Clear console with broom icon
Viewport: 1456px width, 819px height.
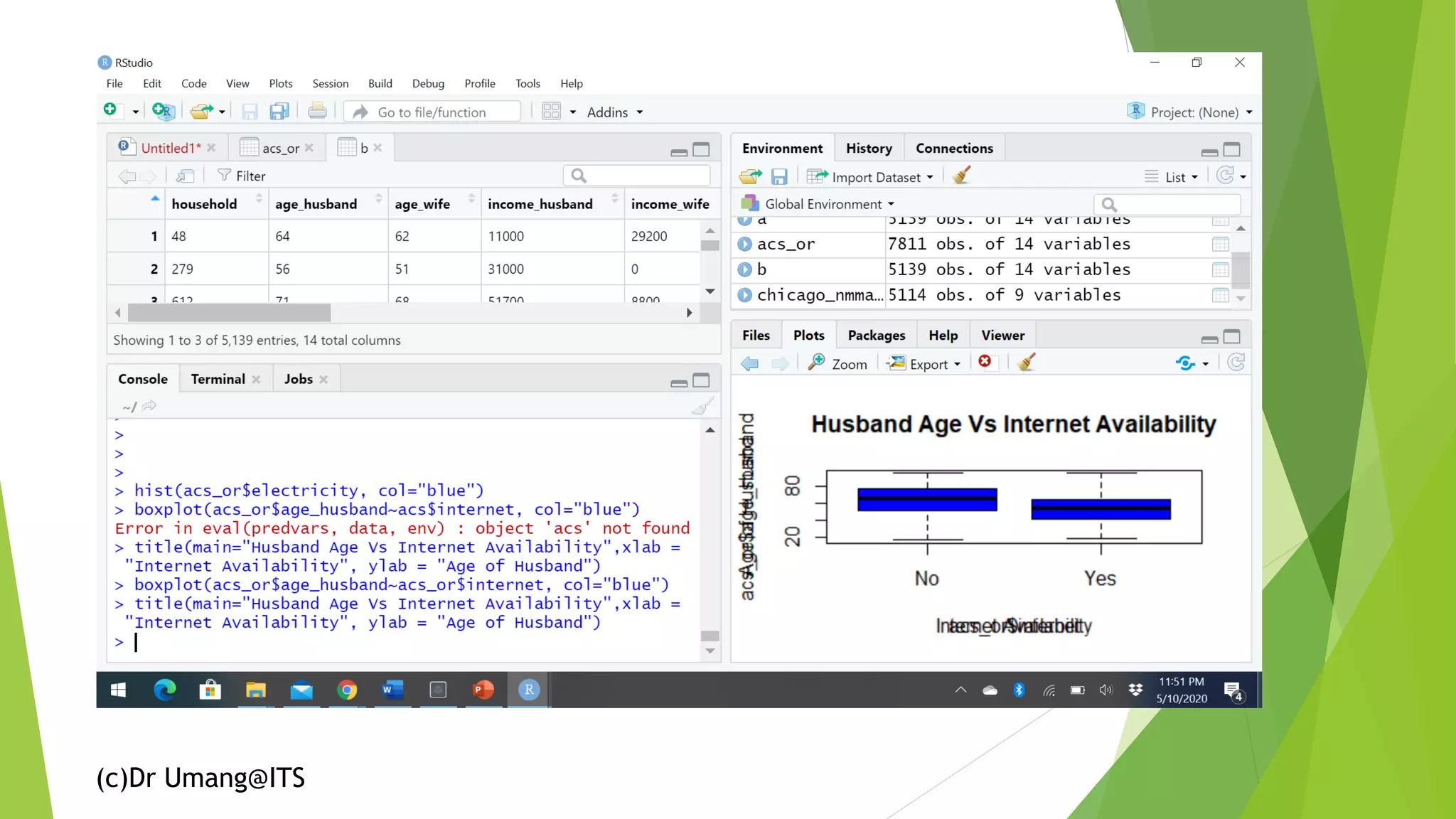pos(702,406)
